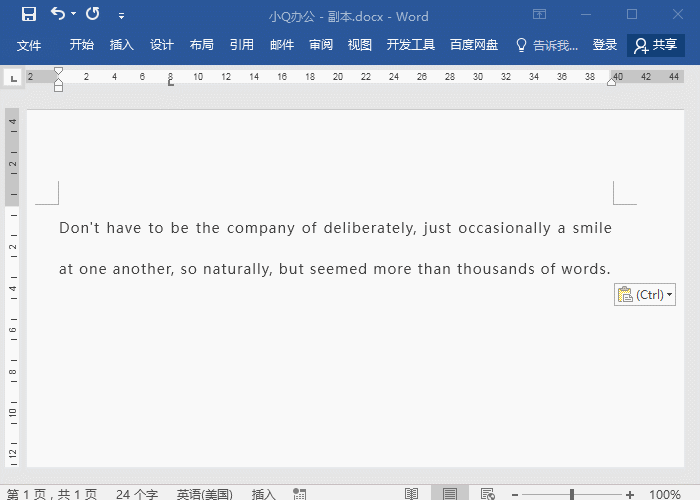Click the macro recording icon in status bar
The height and width of the screenshot is (500, 700).
[300, 494]
